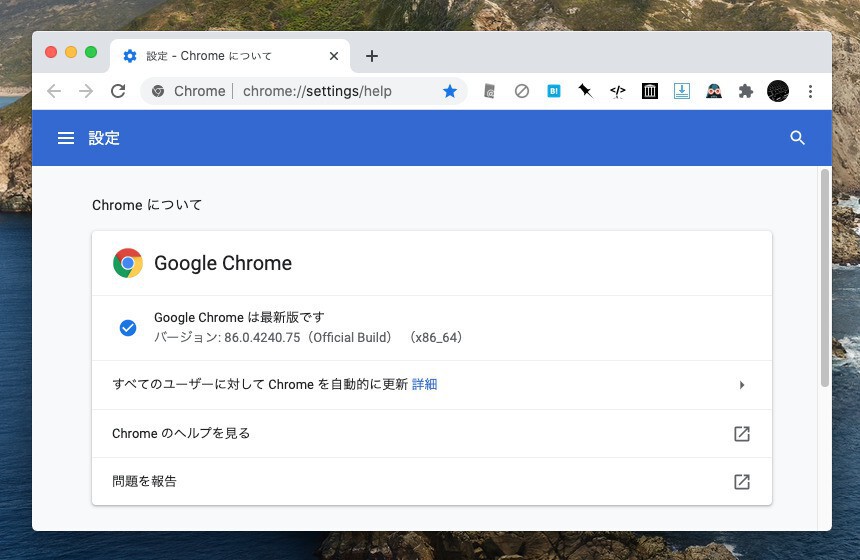860x560 pixels.
Task: Click the Hatena Bookmark B! extension icon
Action: click(x=554, y=91)
